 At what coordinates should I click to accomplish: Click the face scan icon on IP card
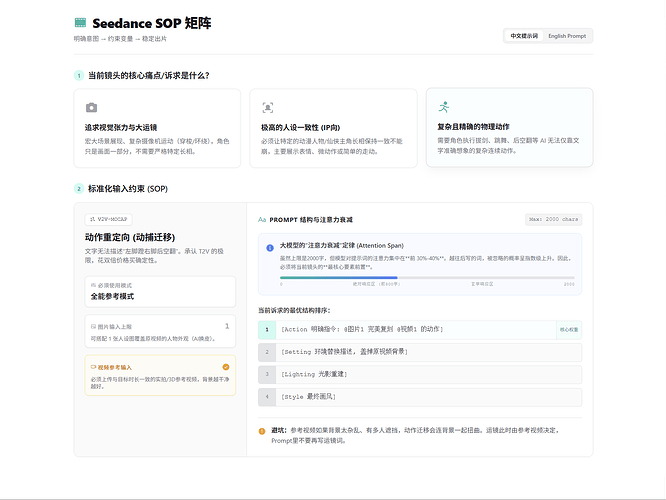pos(268,107)
